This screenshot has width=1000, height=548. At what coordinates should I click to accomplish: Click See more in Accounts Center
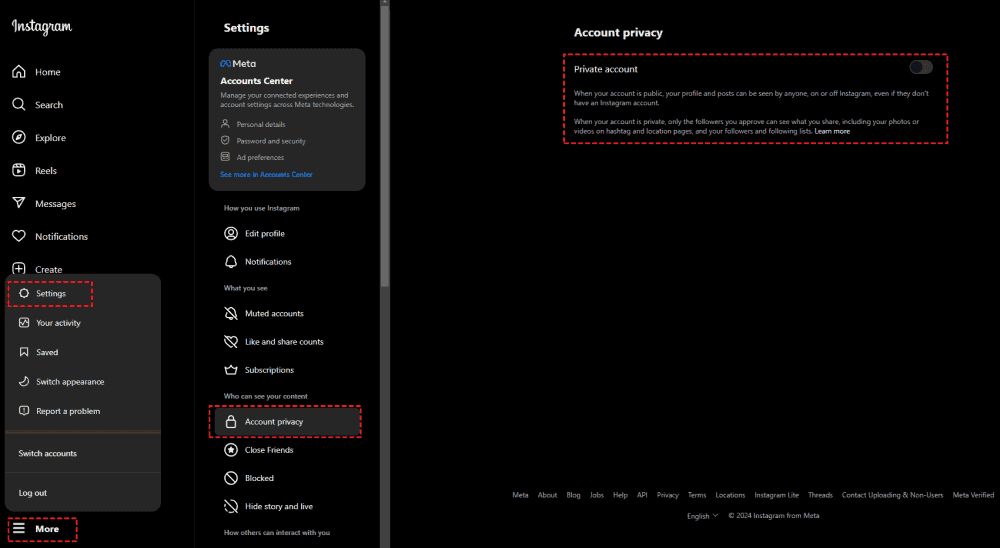266,174
